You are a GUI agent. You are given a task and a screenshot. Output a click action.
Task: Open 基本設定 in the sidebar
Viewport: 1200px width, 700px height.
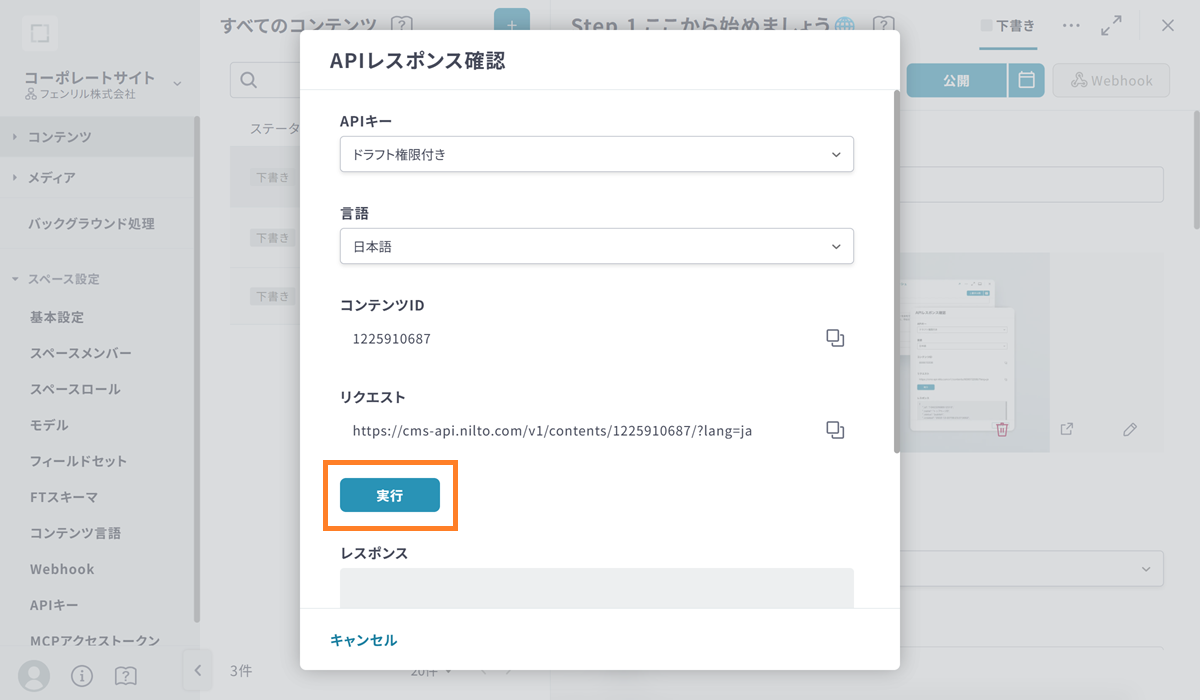coord(57,317)
